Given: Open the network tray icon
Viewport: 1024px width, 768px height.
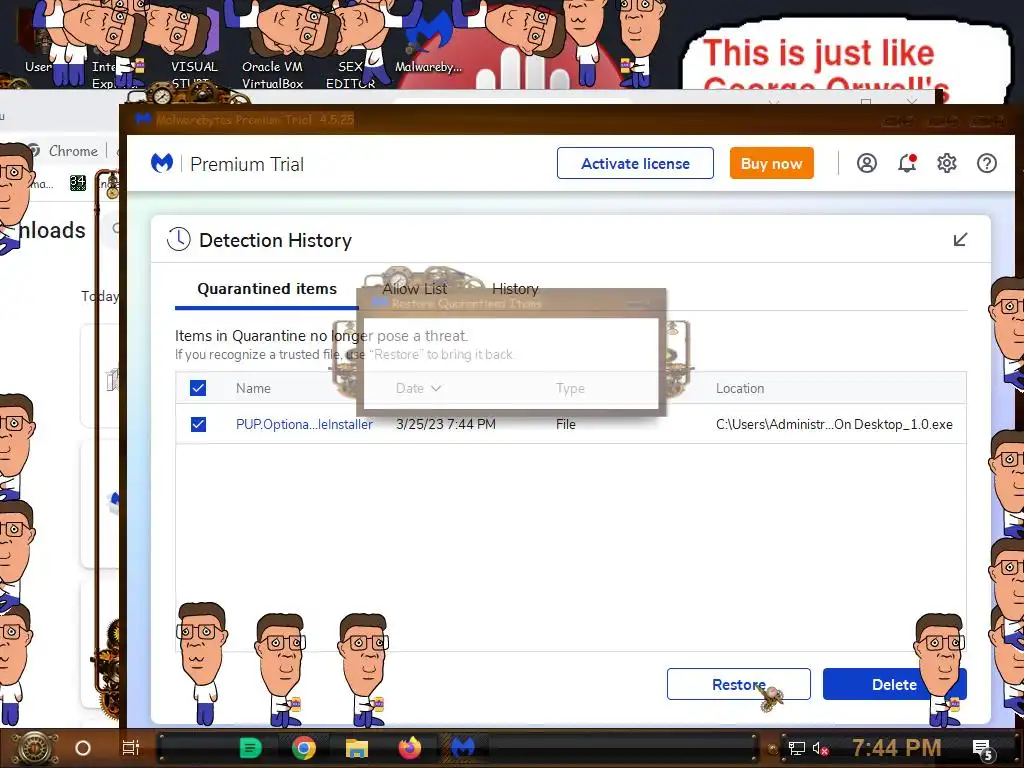Looking at the screenshot, I should click(797, 748).
